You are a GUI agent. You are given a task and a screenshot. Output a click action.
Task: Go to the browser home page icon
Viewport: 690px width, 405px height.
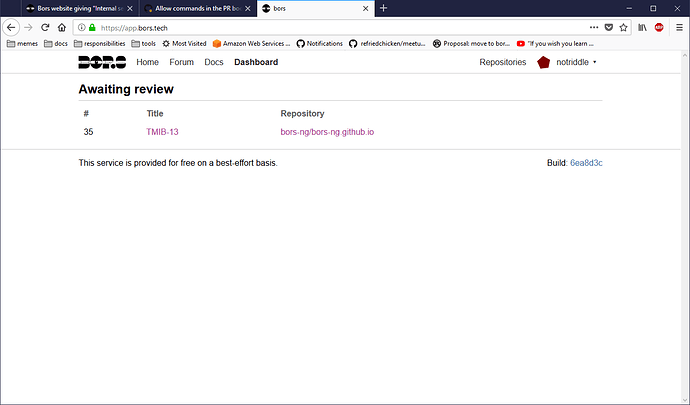[x=62, y=27]
